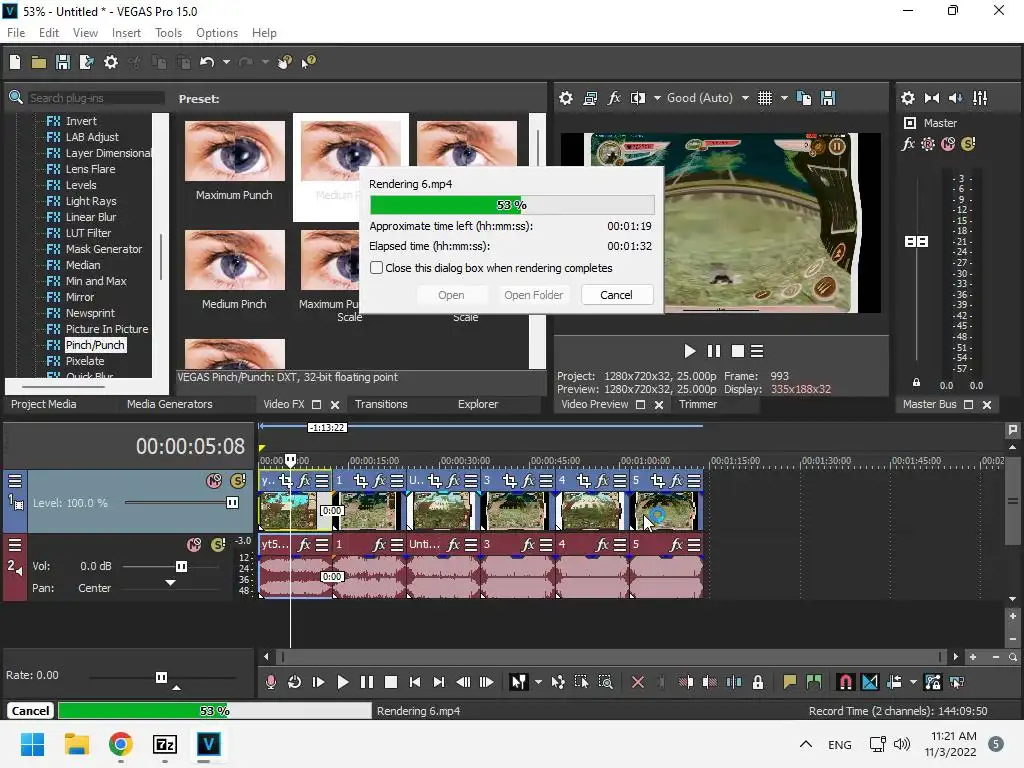
Task: Click the What's This help icon
Action: (308, 62)
